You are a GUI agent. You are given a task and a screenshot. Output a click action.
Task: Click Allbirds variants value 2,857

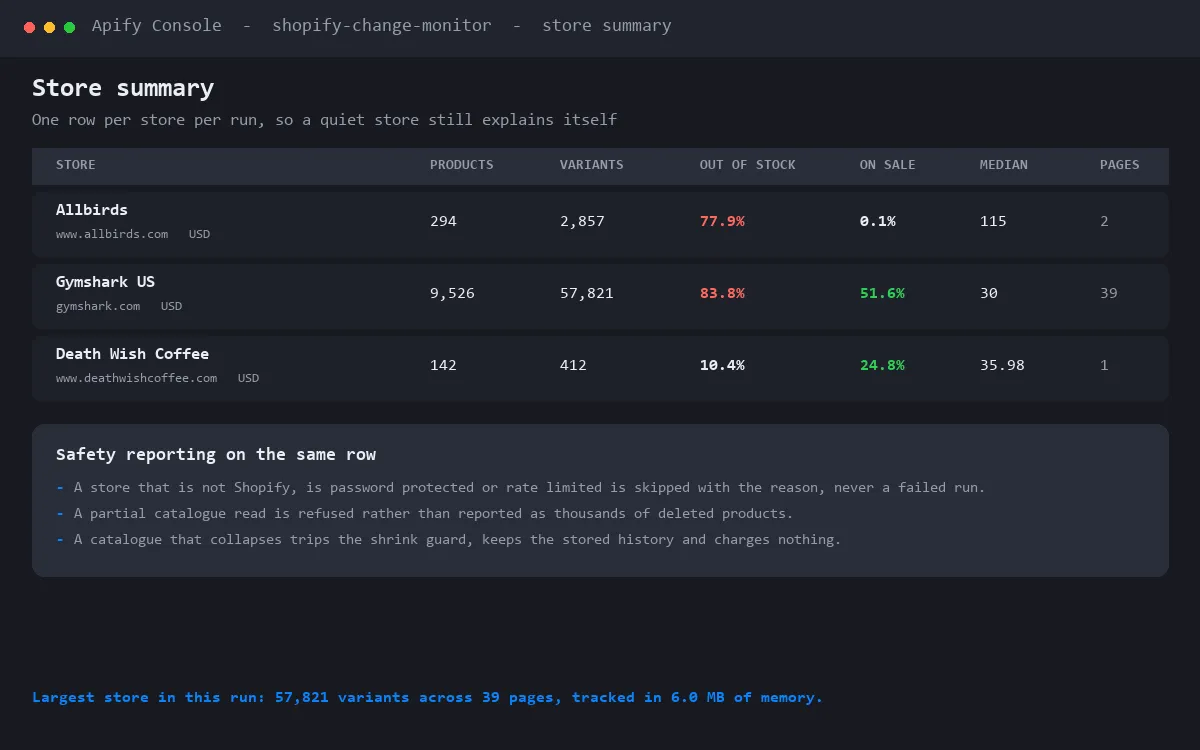[582, 221]
